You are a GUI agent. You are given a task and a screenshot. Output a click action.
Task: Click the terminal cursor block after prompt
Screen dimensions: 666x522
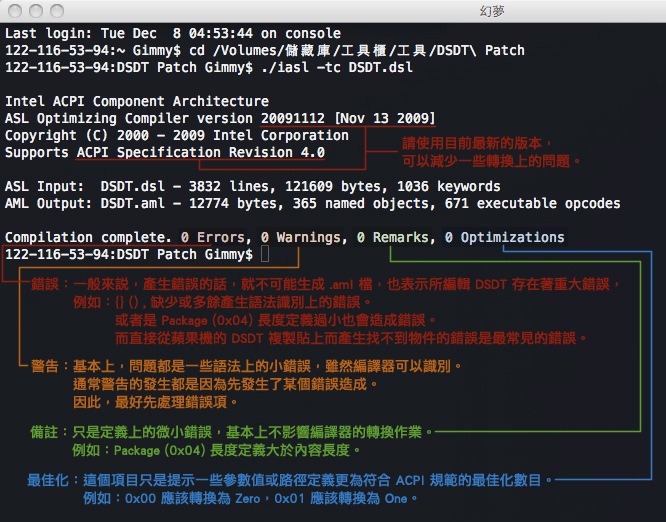265,254
